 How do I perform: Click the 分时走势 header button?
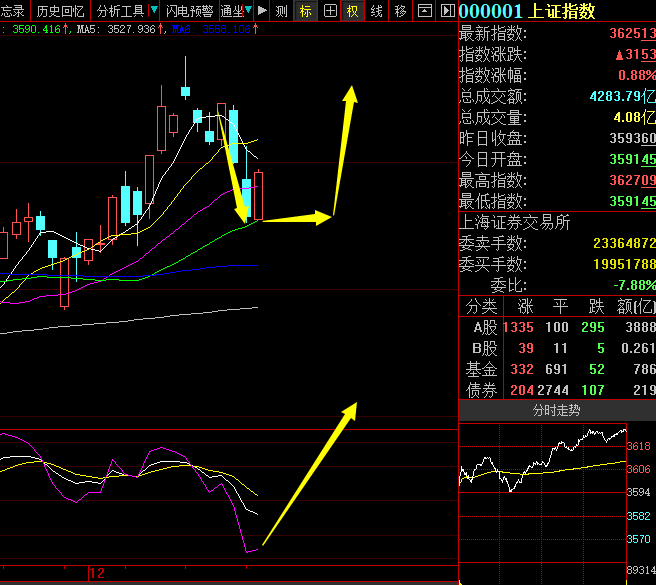[557, 410]
